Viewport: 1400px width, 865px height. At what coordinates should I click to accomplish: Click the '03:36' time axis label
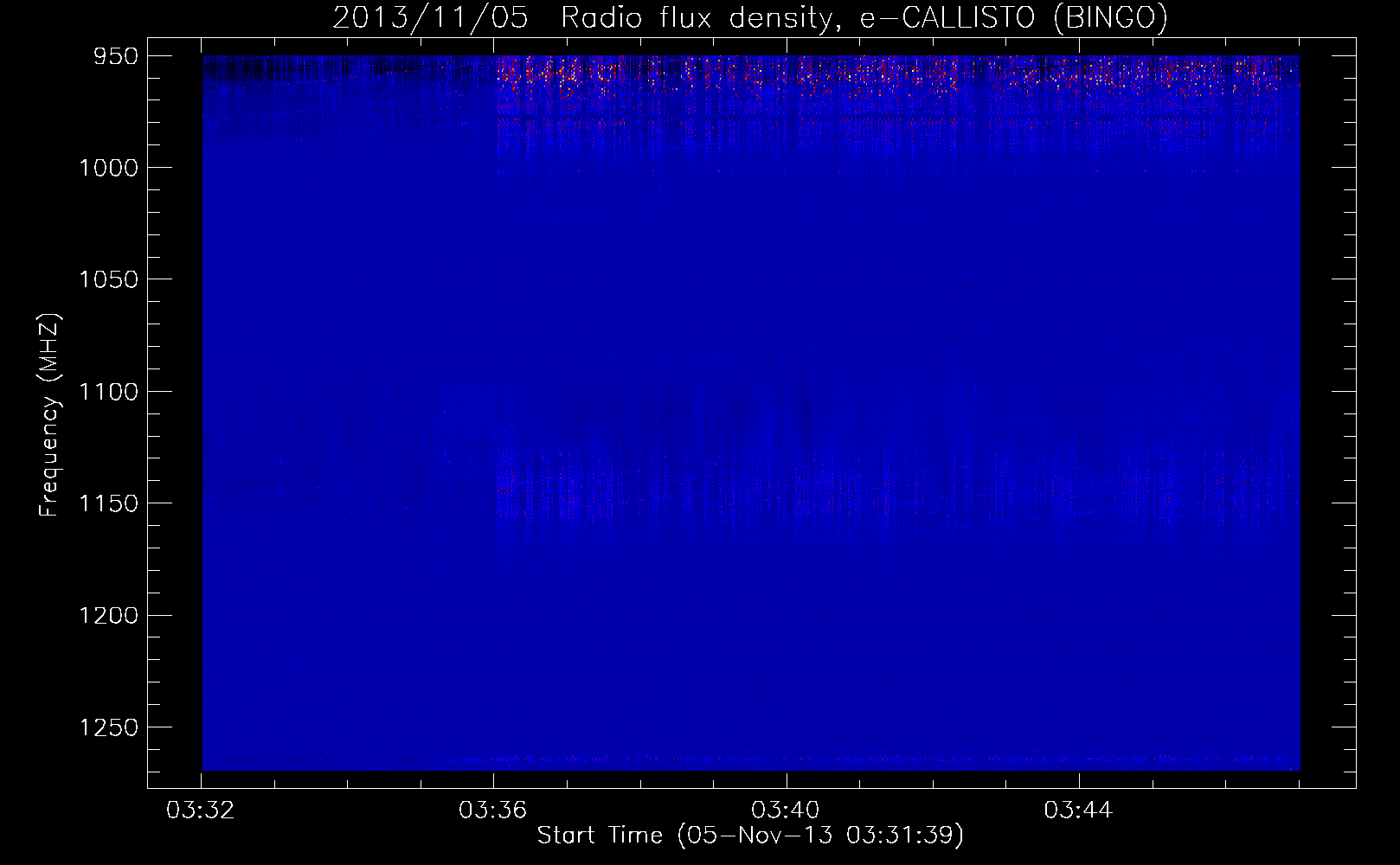493,811
